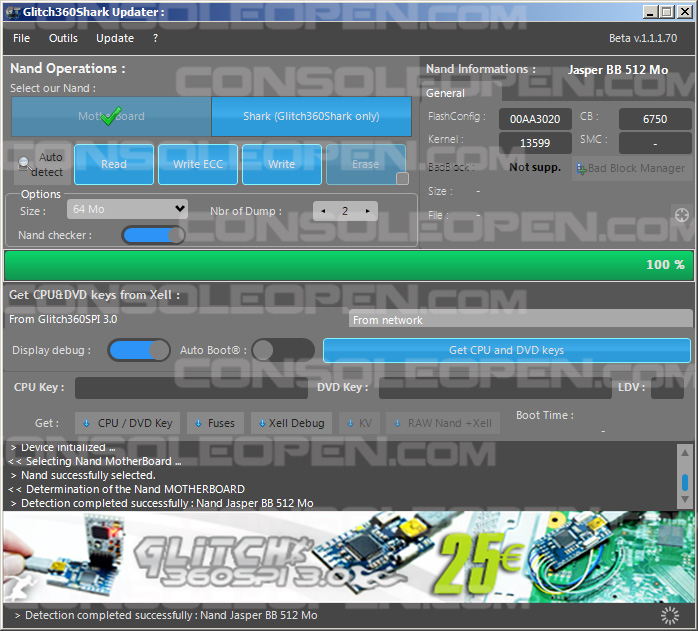Open the Update menu
The height and width of the screenshot is (631, 698).
click(x=115, y=38)
